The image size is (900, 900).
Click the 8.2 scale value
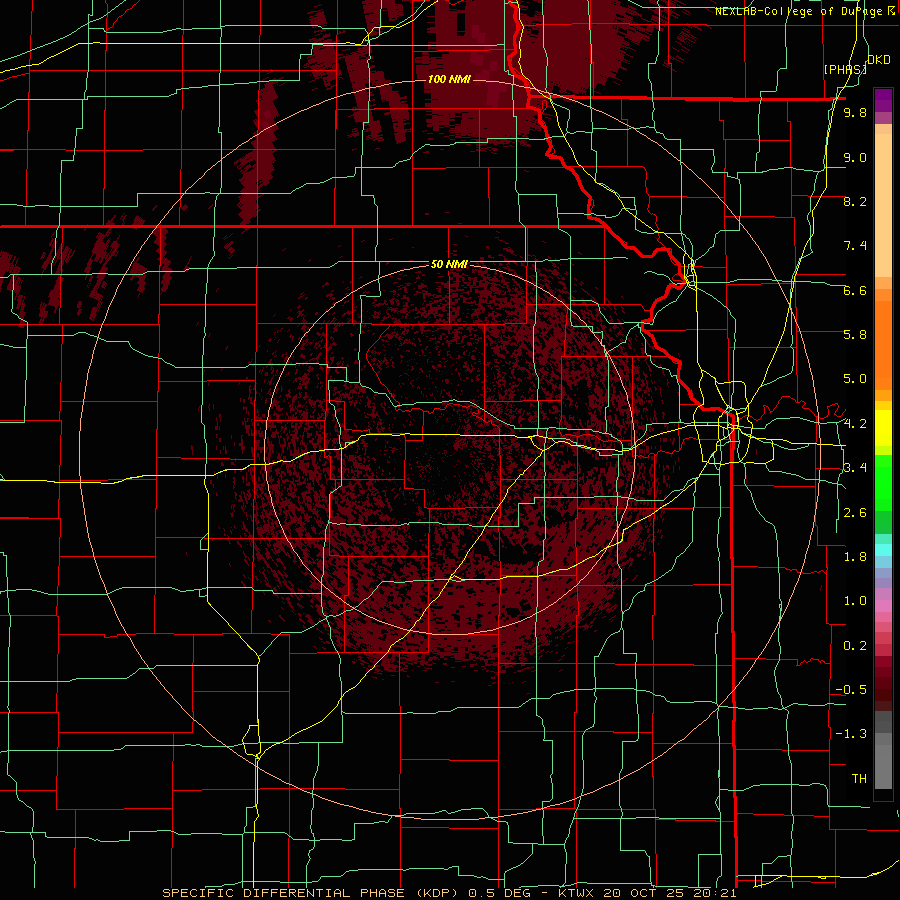point(855,201)
